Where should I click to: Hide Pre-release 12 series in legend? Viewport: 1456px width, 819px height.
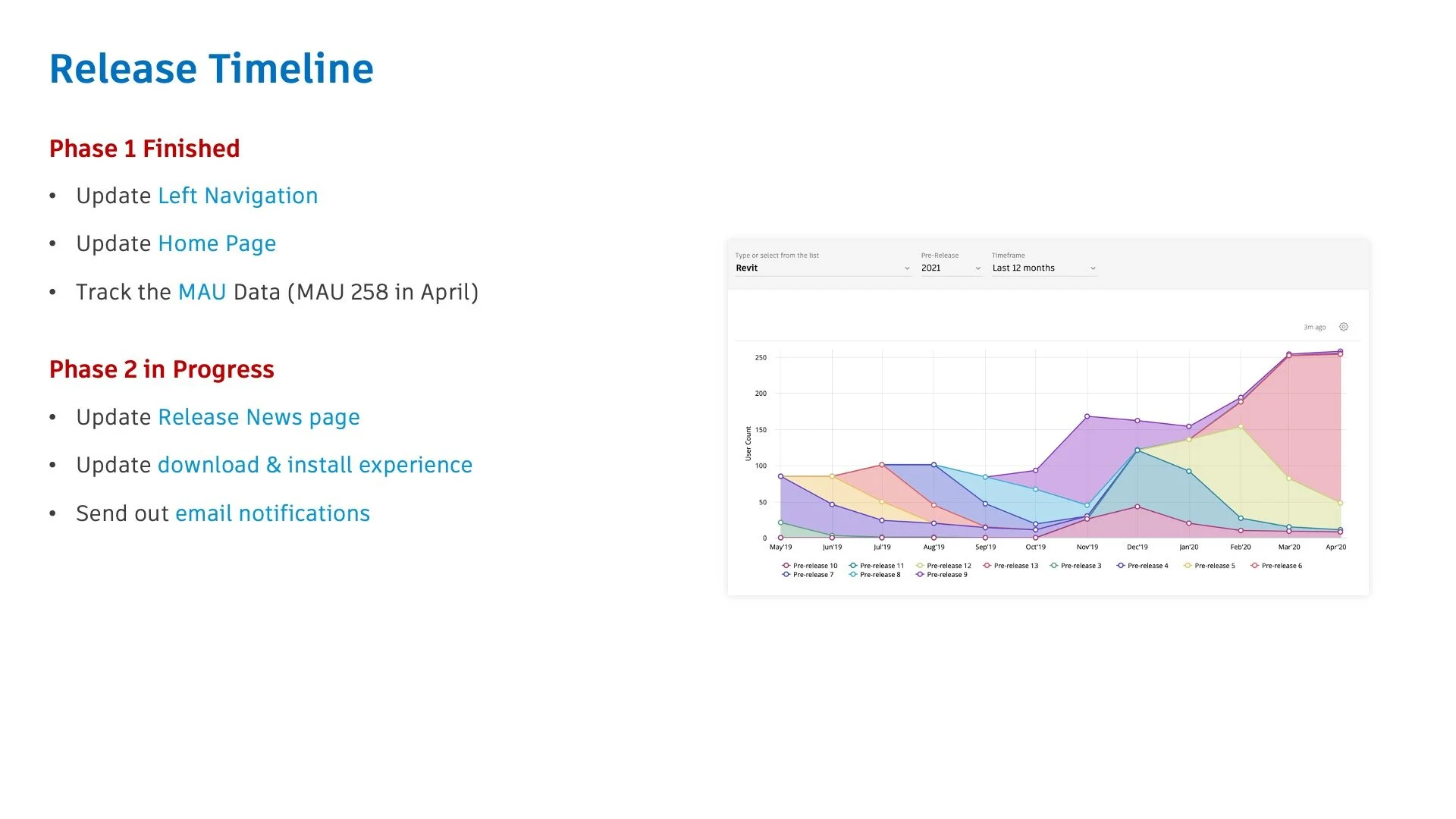(948, 566)
